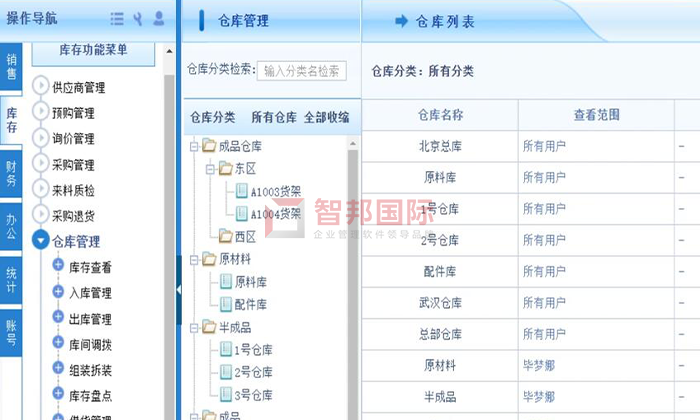Collapse 成品仓库 tree node toggle
Screen dimensions: 700x420
click(194, 146)
